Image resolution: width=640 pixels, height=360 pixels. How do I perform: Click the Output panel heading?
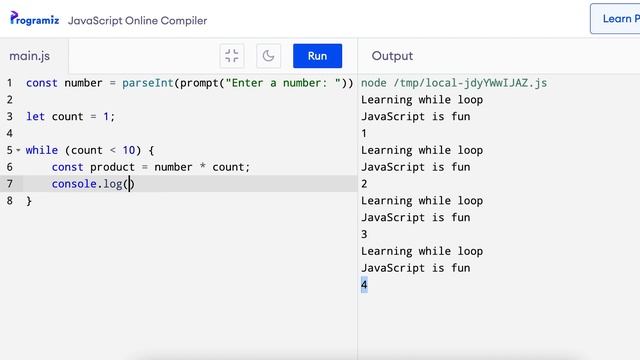point(392,56)
